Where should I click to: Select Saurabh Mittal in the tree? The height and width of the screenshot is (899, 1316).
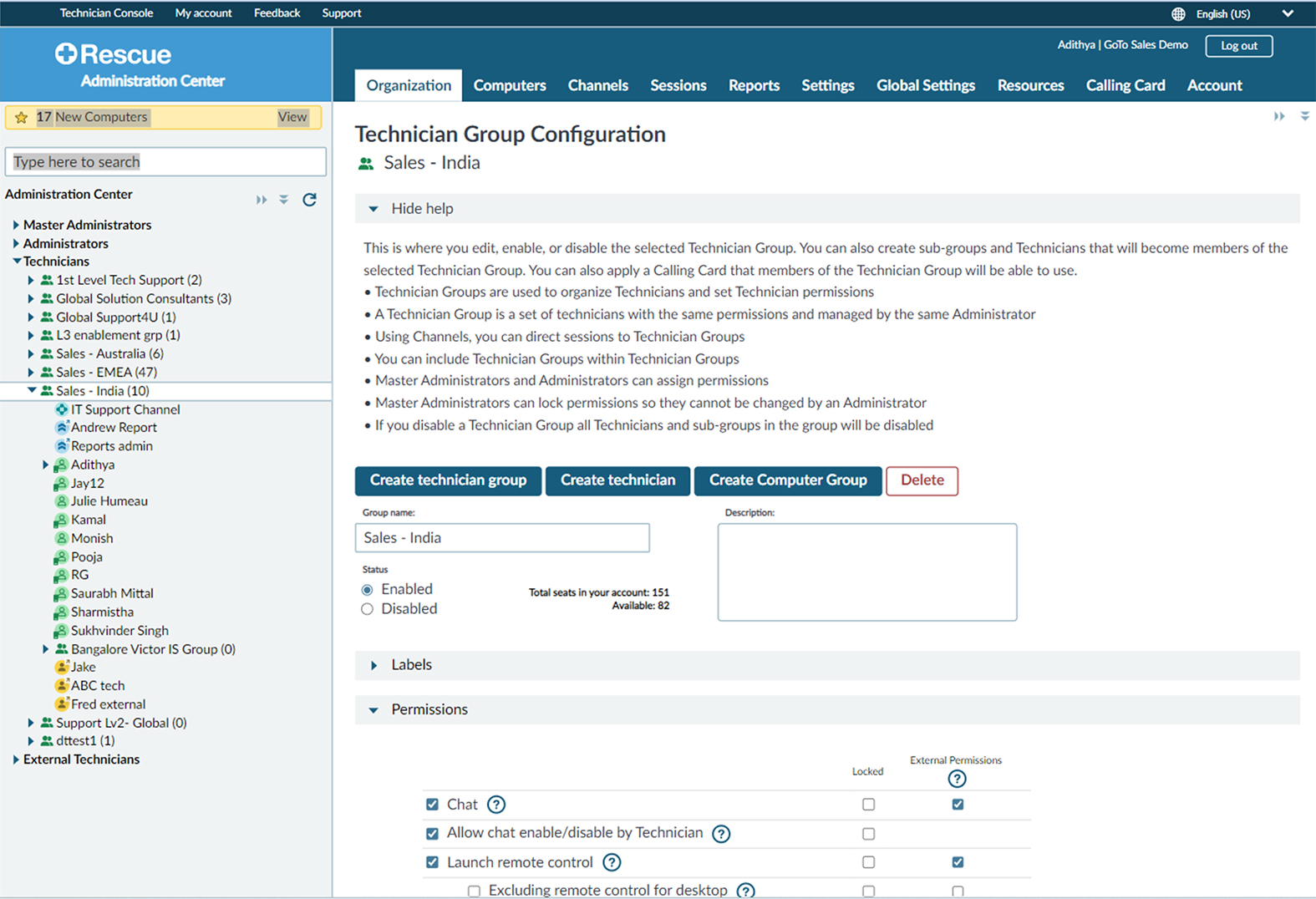(112, 593)
